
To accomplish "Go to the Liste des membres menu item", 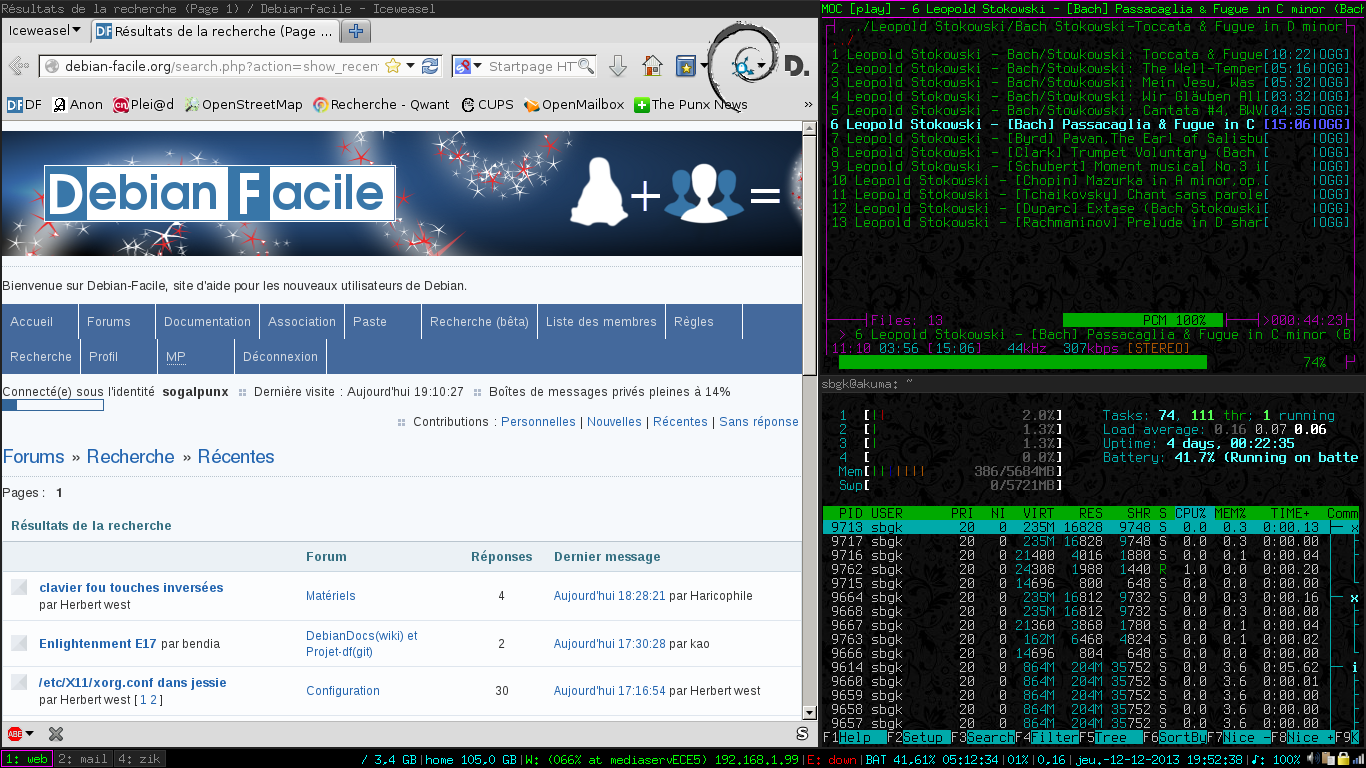I will pos(601,322).
